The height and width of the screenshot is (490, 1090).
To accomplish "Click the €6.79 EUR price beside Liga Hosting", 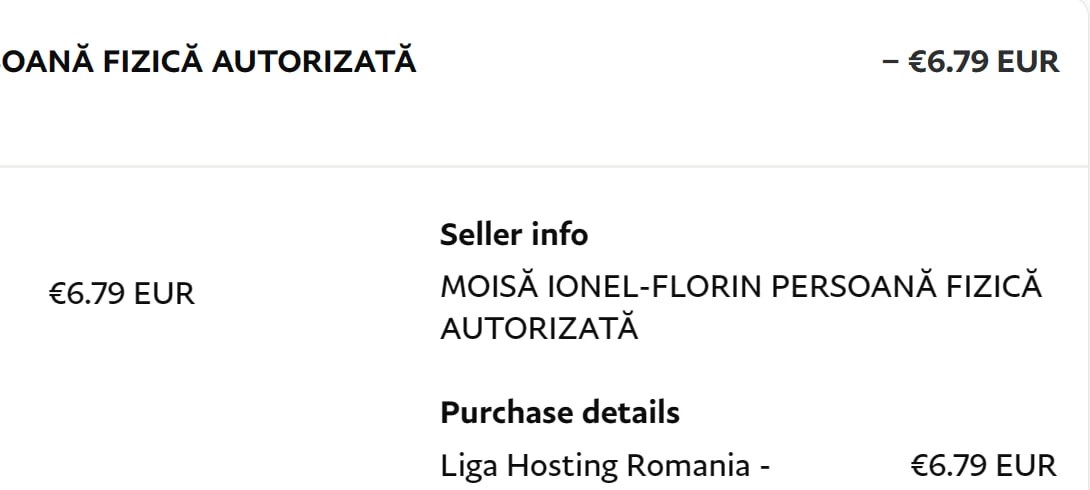I will pyautogui.click(x=984, y=465).
